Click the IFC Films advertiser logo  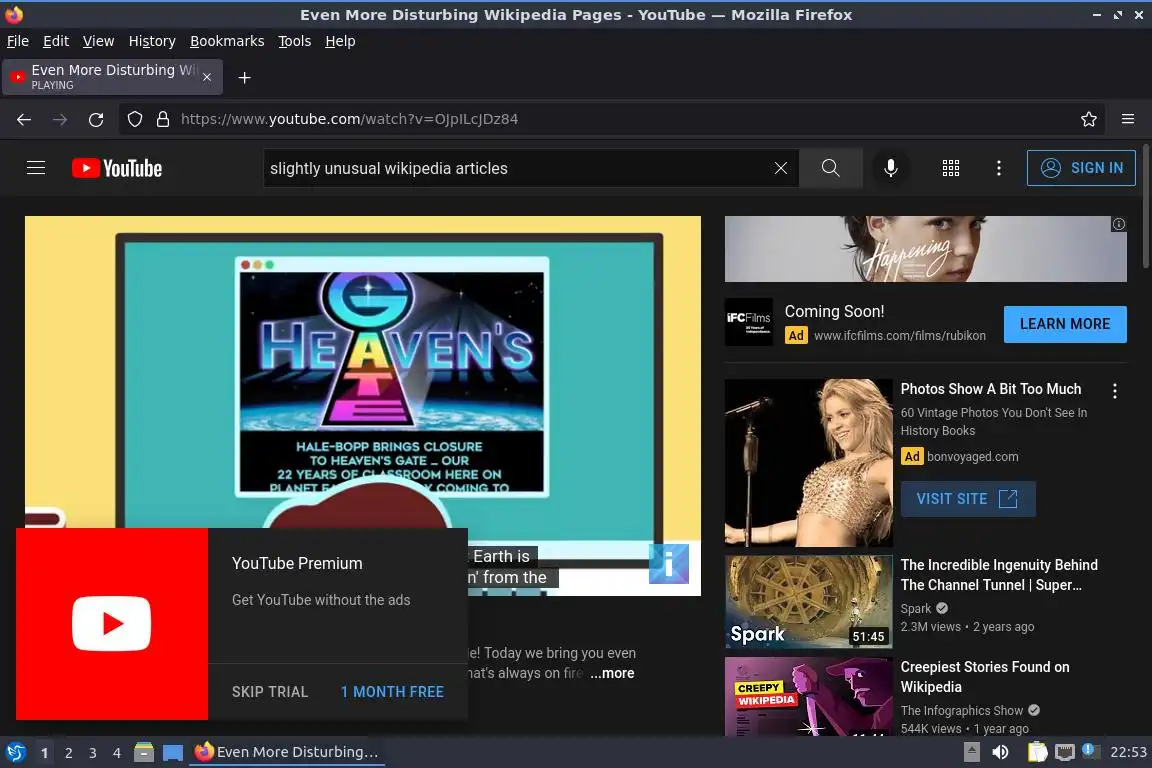pos(749,322)
